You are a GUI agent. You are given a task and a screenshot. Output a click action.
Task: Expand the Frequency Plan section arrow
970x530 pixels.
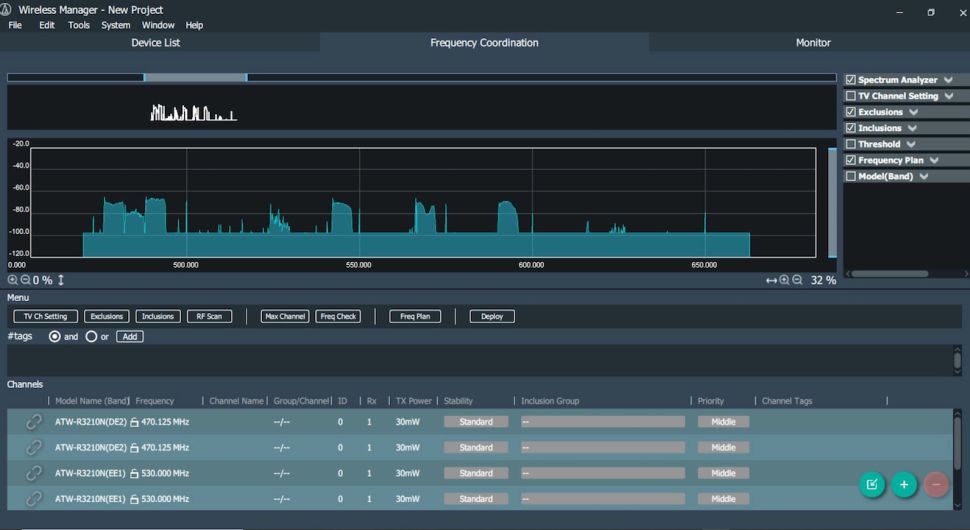click(934, 160)
